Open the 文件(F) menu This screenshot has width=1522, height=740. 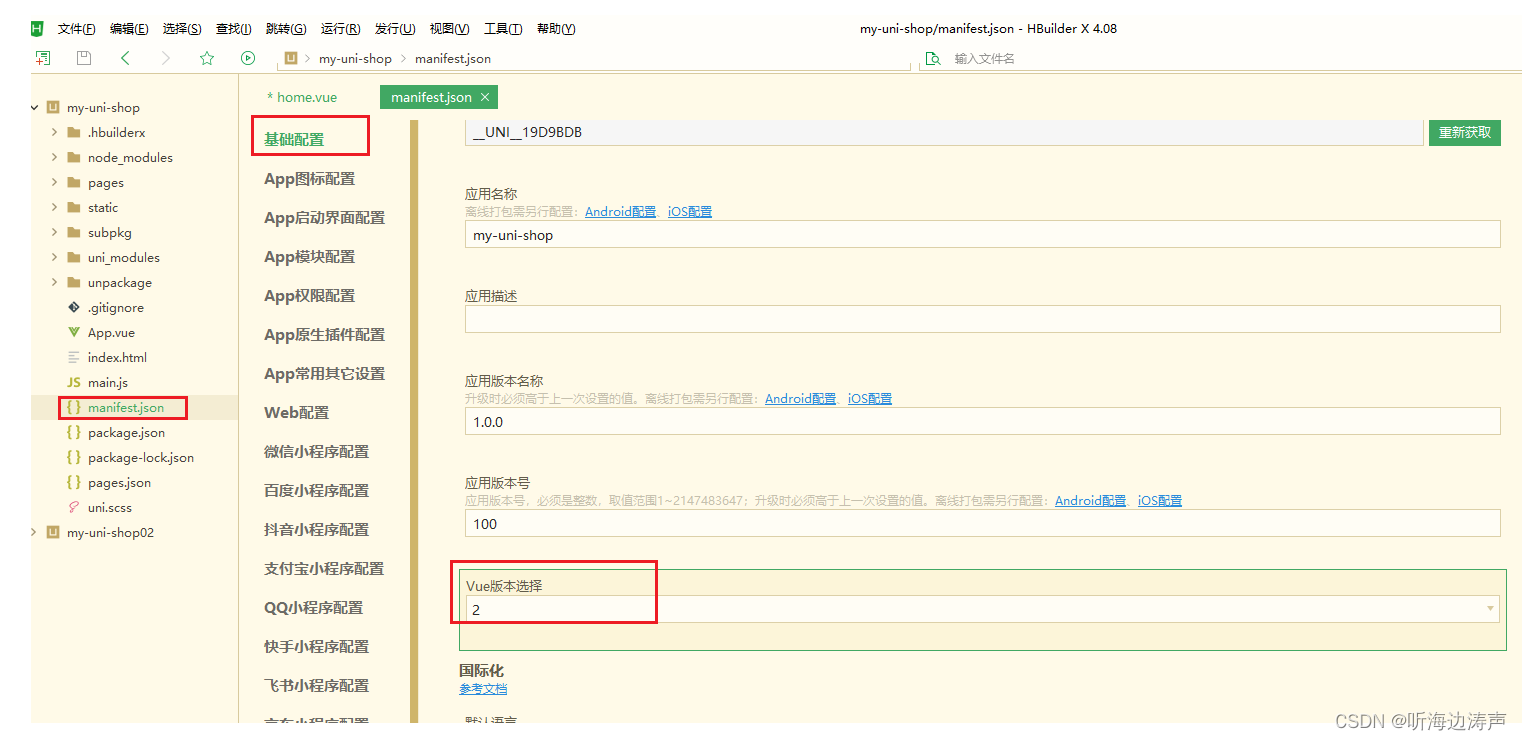coord(77,29)
